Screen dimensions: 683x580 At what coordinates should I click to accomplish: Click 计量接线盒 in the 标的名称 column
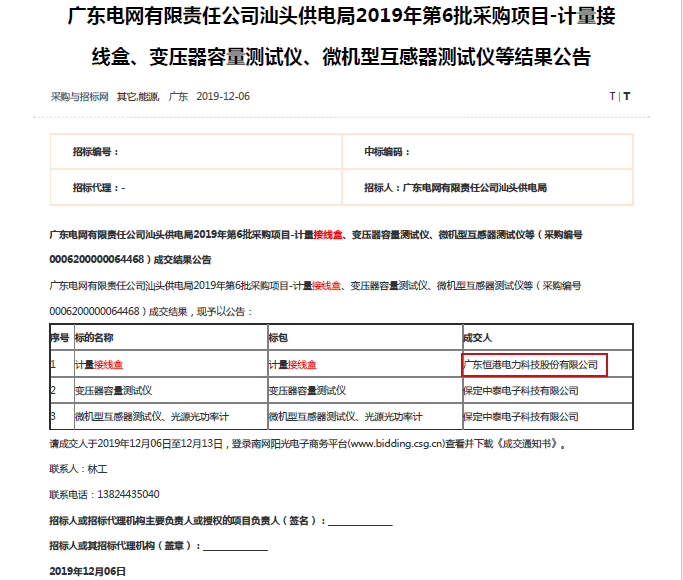[98, 365]
